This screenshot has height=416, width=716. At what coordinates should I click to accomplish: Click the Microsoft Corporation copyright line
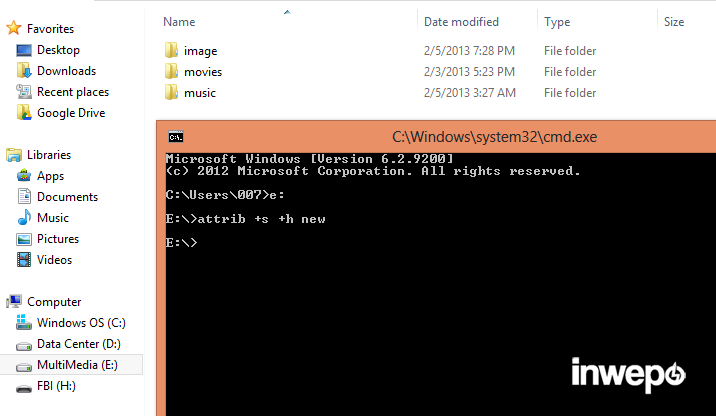pos(373,171)
